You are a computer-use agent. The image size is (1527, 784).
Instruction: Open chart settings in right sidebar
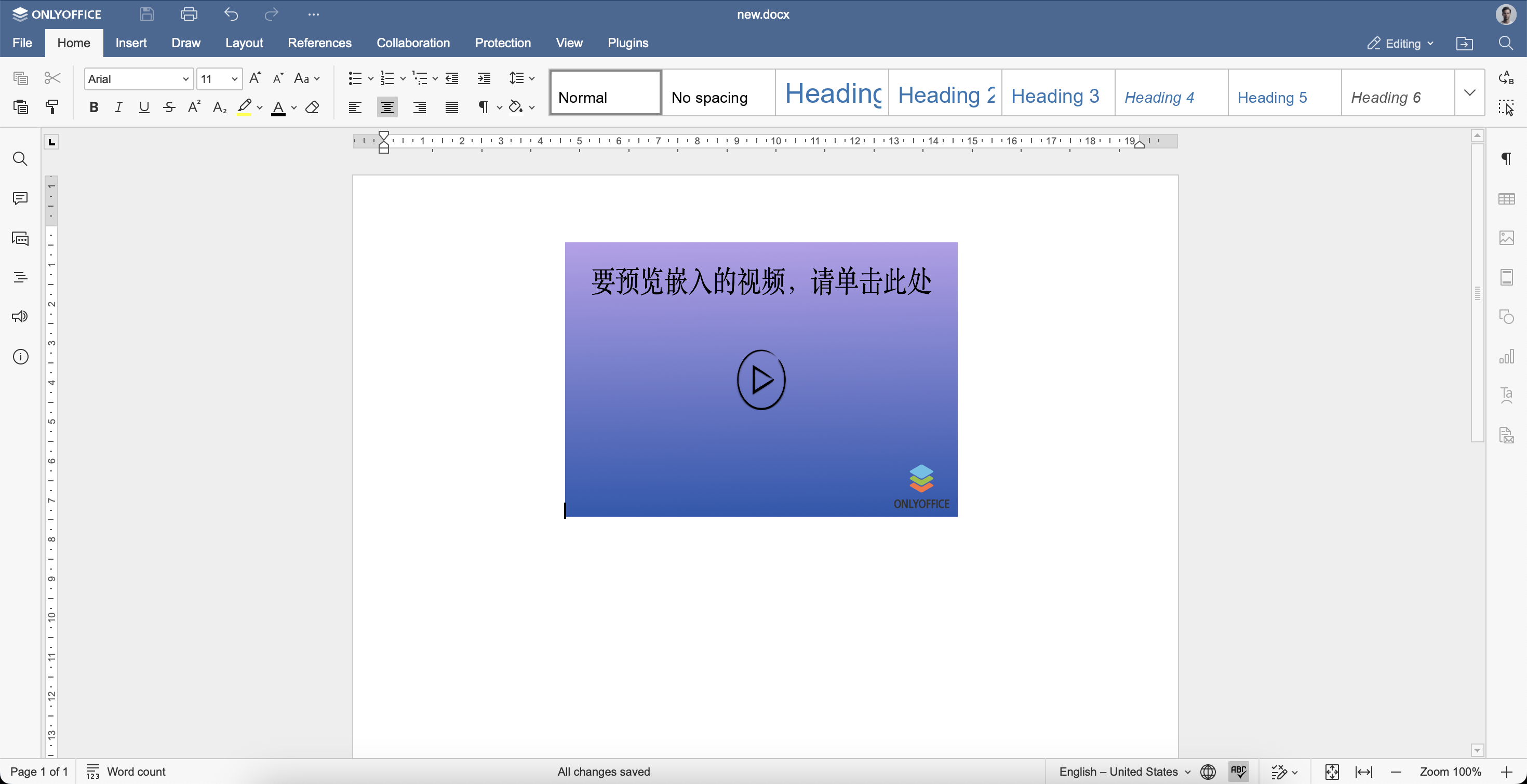[x=1506, y=356]
